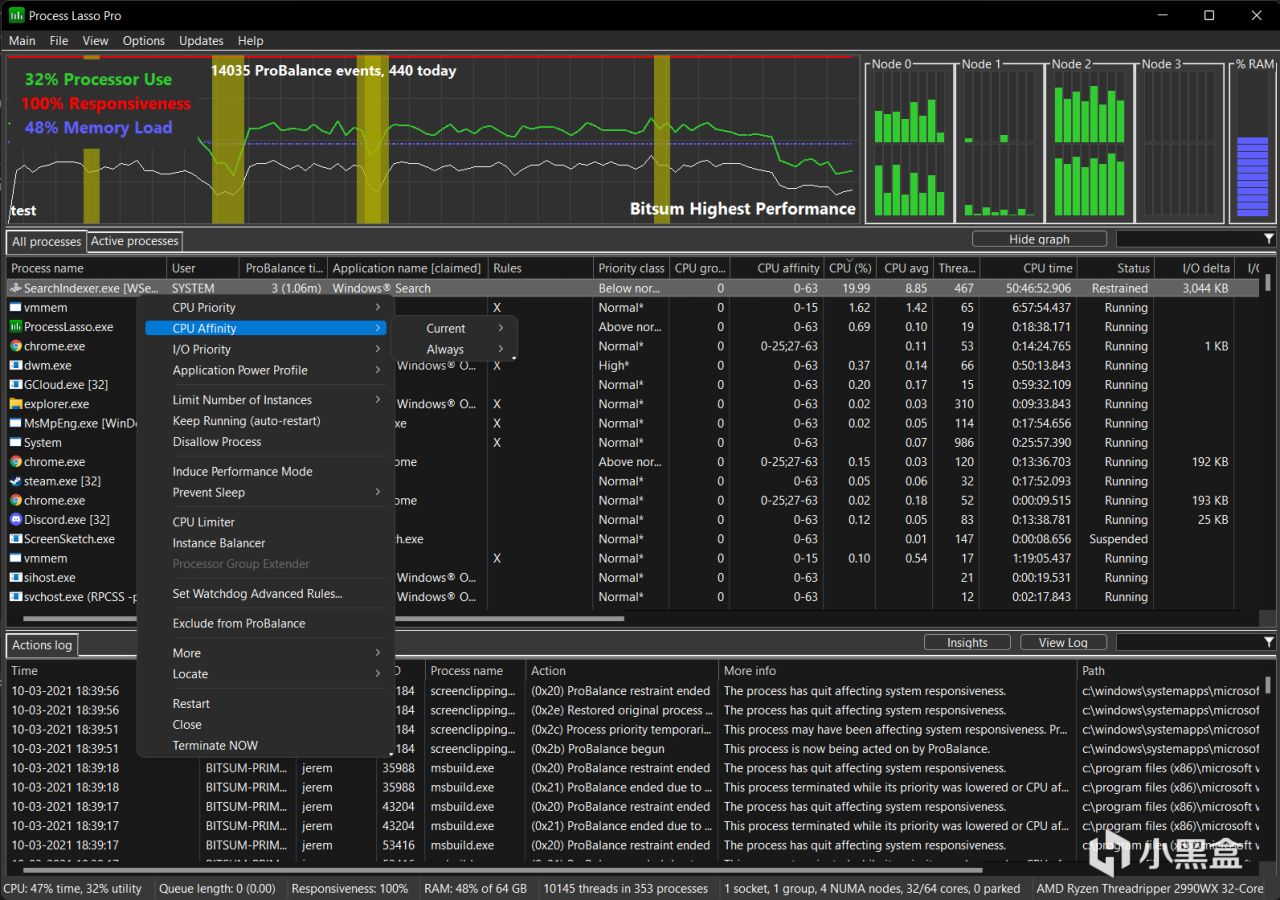The image size is (1280, 900).
Task: Click the Node 2 core graph
Action: point(1088,143)
